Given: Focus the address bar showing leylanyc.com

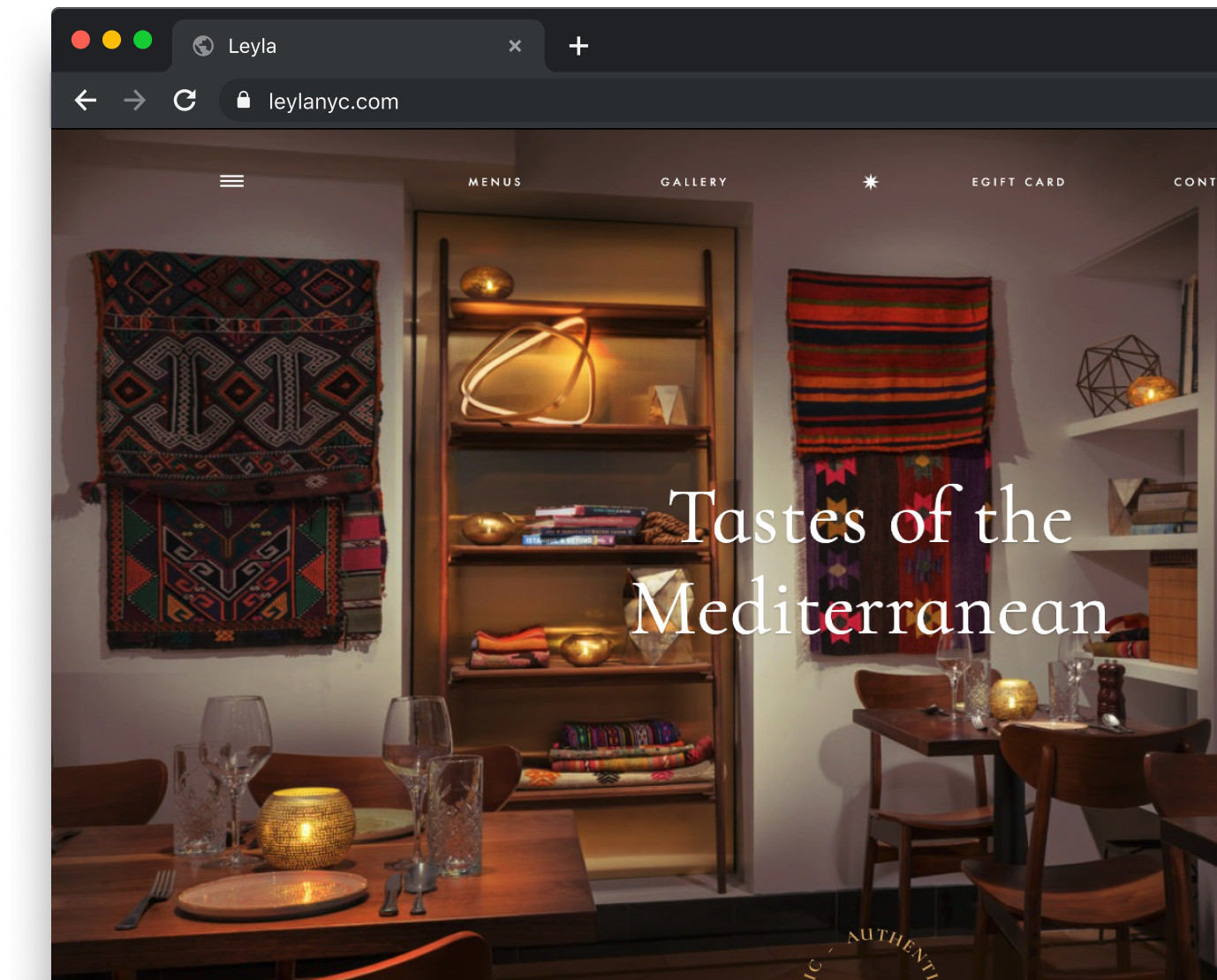Looking at the screenshot, I should (x=717, y=102).
